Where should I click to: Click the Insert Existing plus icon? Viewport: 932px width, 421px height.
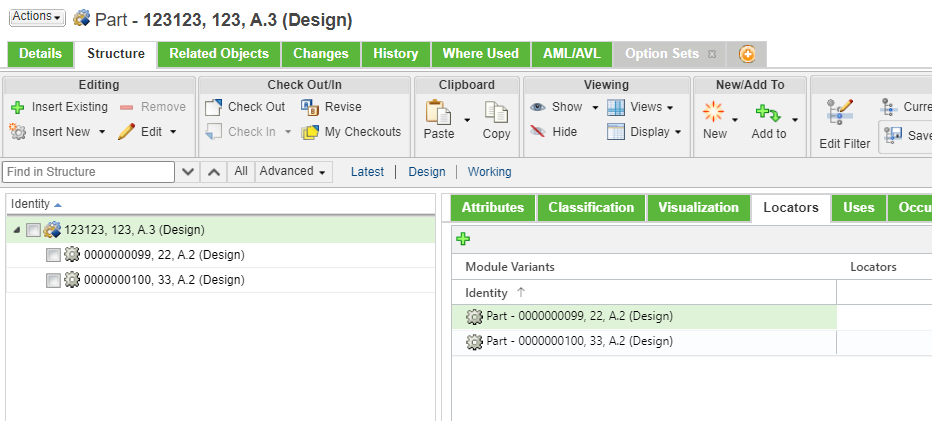[17, 107]
